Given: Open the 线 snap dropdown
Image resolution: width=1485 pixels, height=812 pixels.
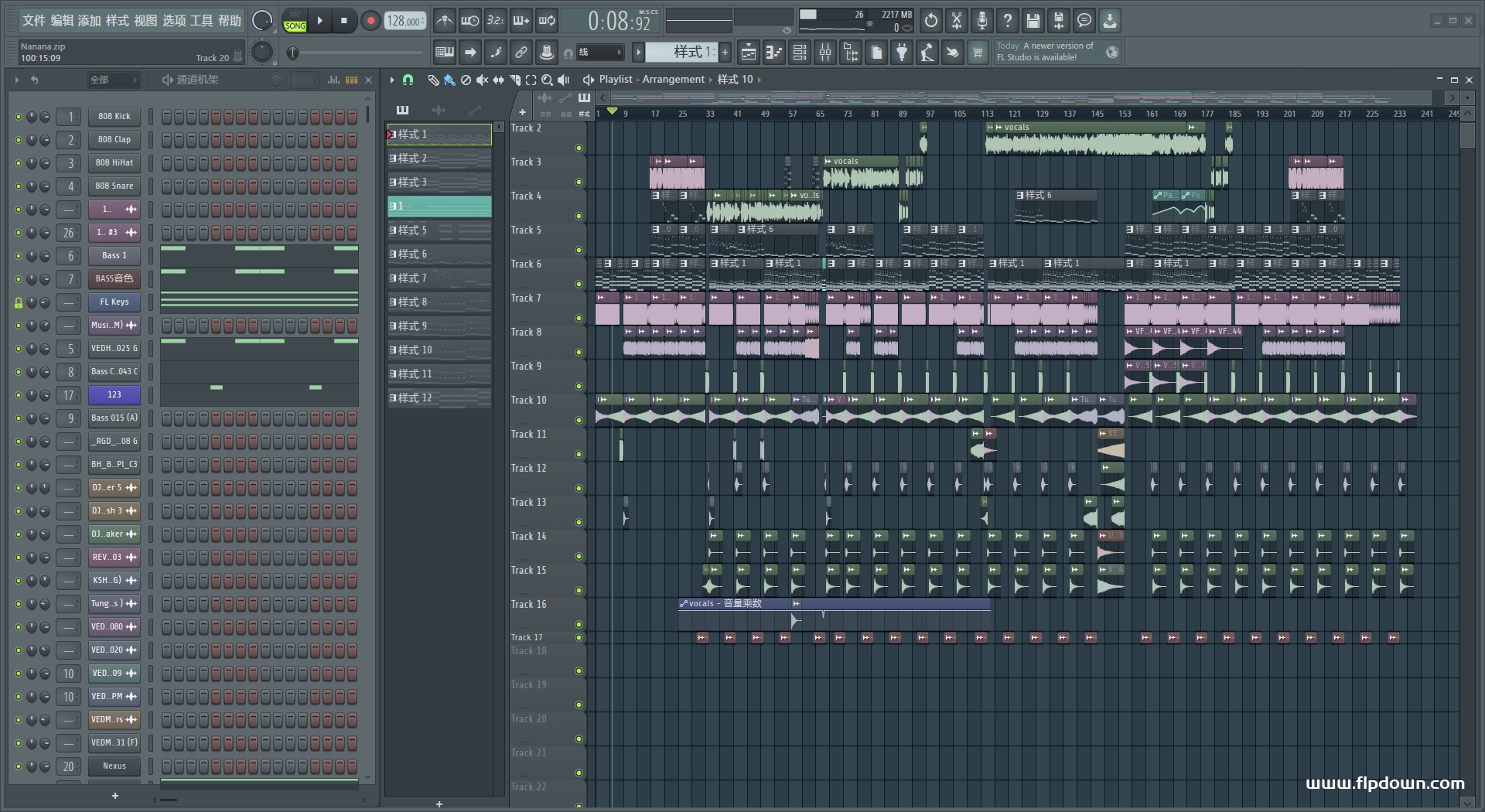Looking at the screenshot, I should [x=599, y=53].
